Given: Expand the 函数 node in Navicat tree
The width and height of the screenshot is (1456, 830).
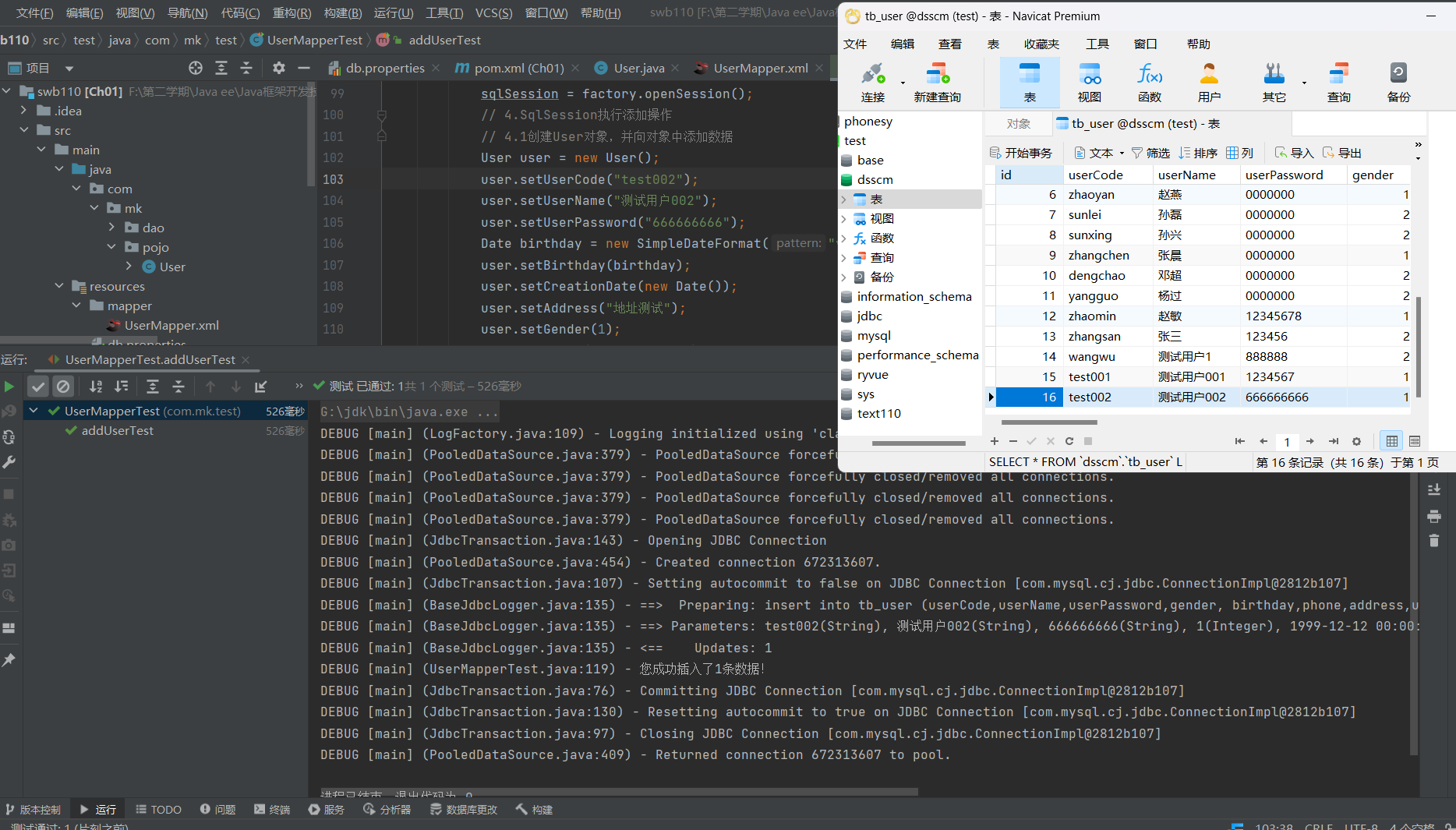Looking at the screenshot, I should (843, 238).
